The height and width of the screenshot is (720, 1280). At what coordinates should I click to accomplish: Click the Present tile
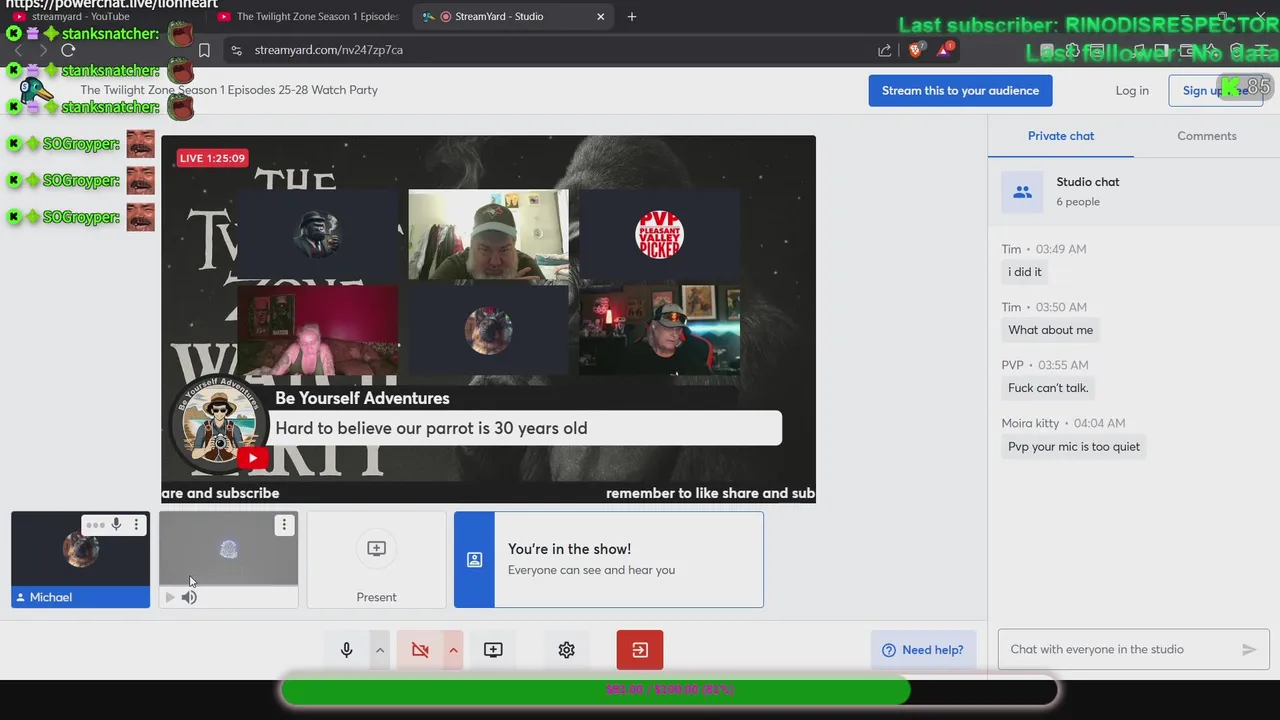pos(376,560)
